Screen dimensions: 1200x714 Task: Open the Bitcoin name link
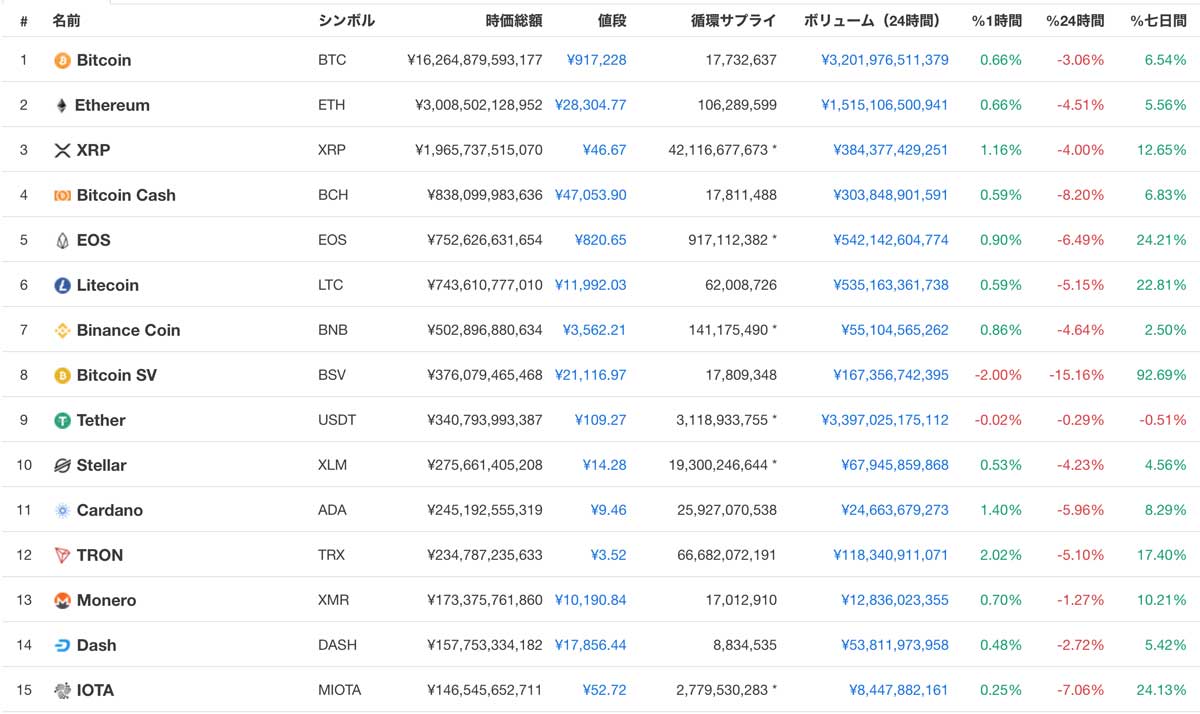pos(104,60)
